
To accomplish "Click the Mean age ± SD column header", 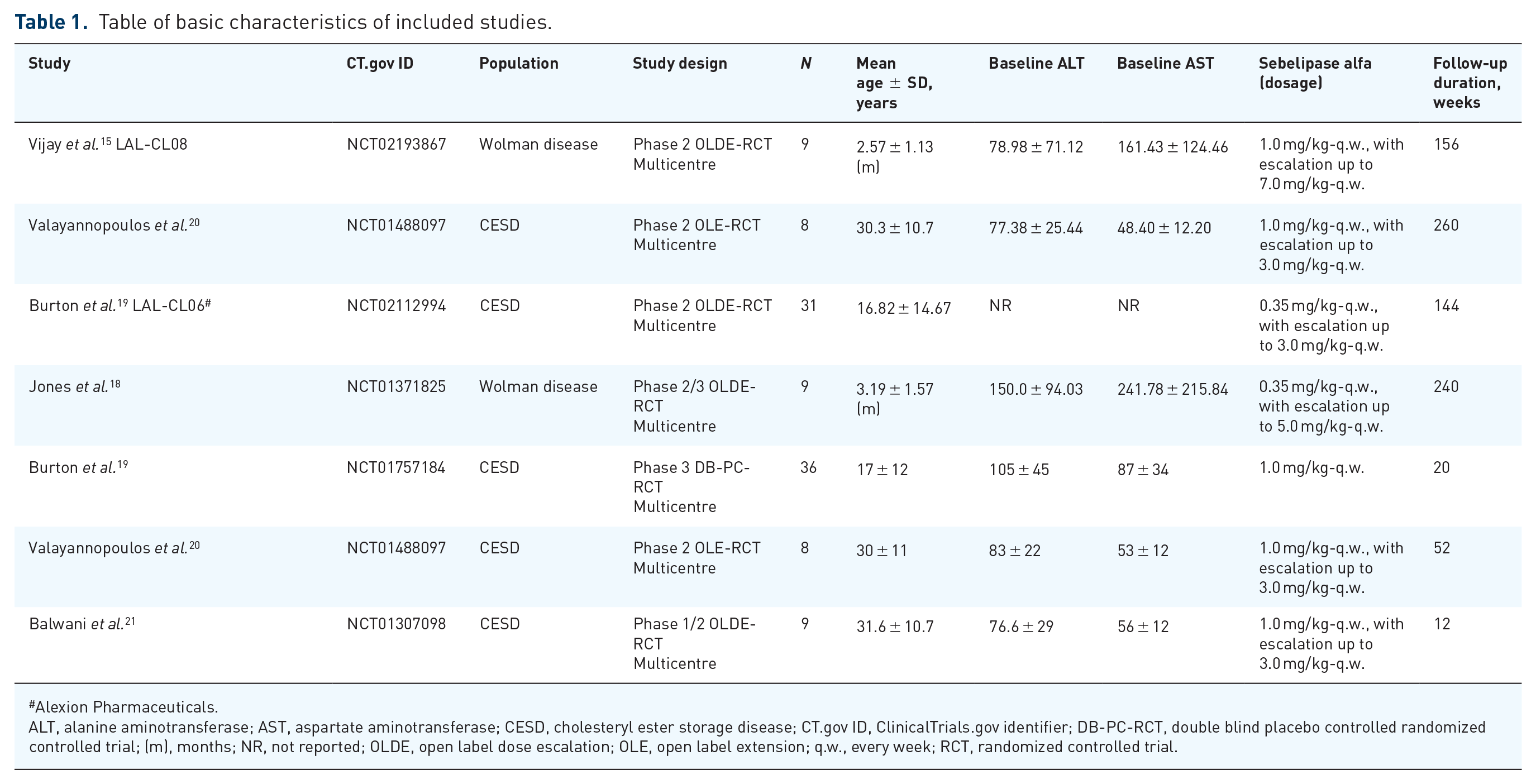I will (x=894, y=83).
